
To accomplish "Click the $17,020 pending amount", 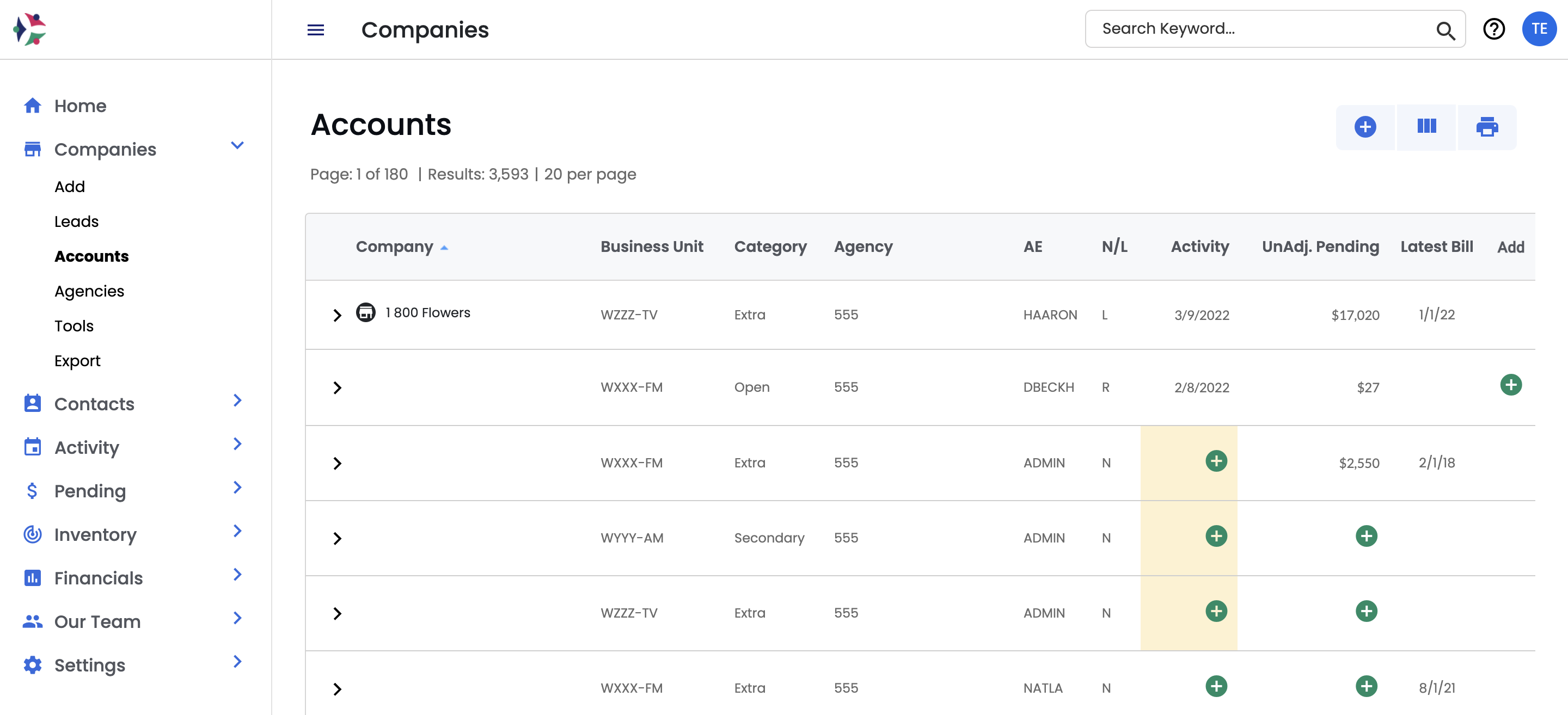I will [1355, 315].
